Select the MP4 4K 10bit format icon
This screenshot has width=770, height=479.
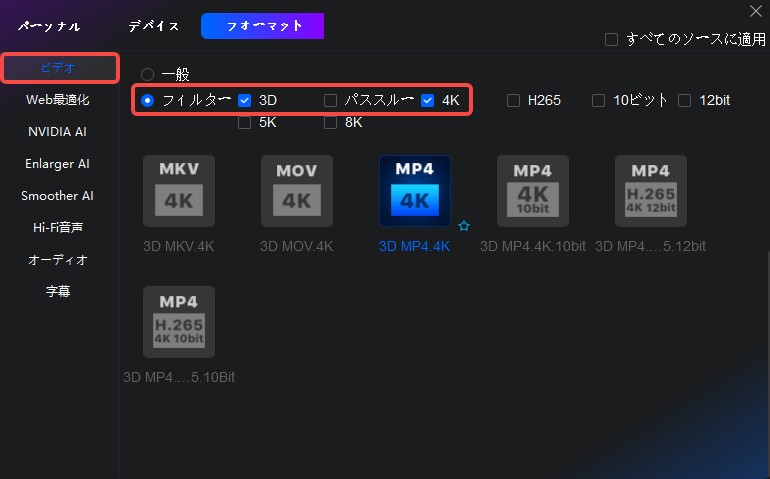tap(533, 191)
